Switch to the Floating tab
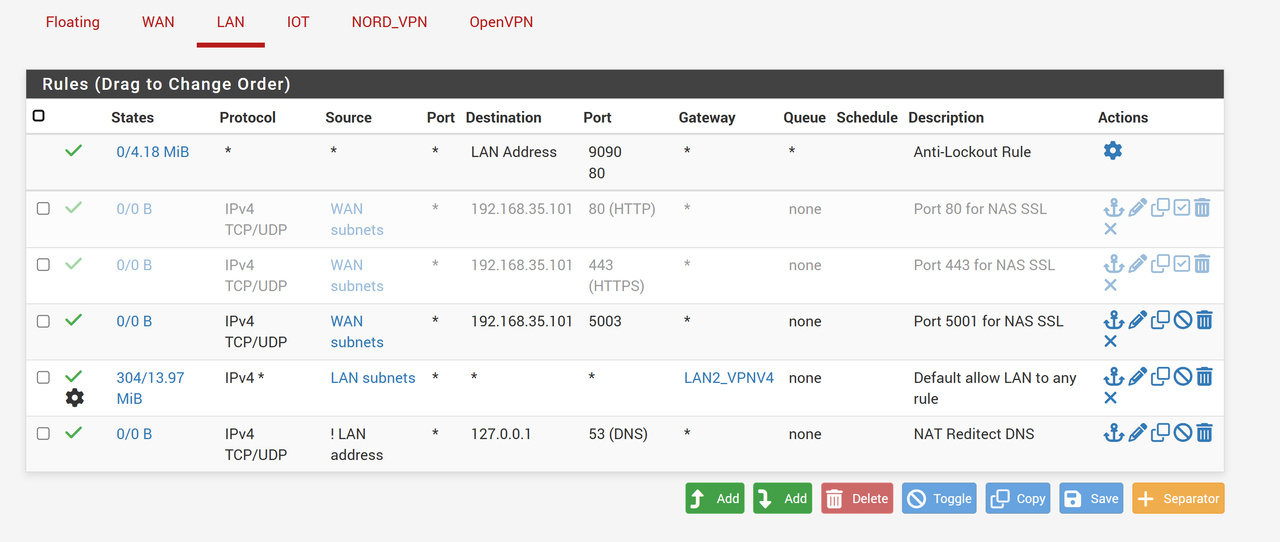The width and height of the screenshot is (1280, 542). coord(73,22)
